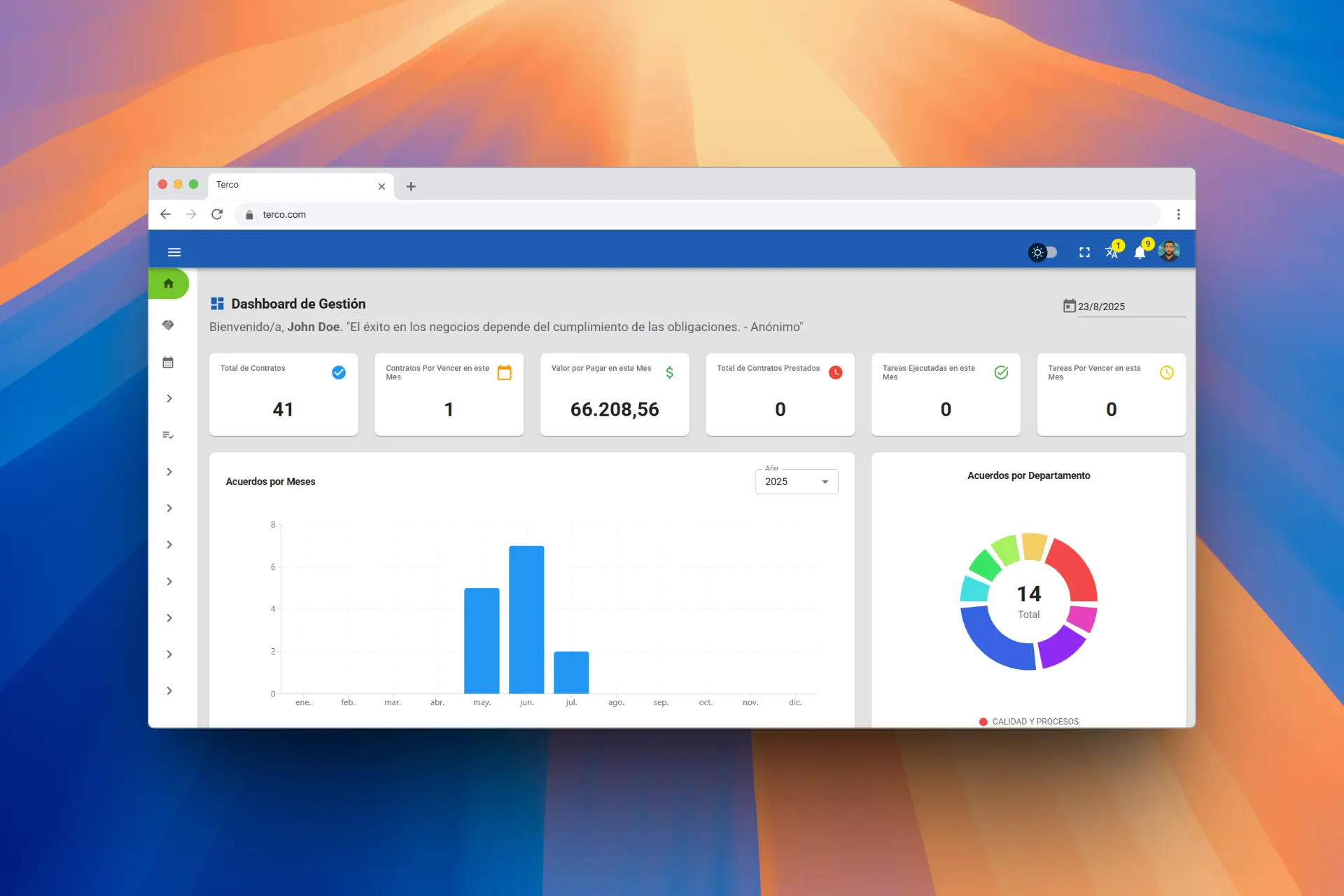Click the yellow clock icon on Tareas Por Vencer

[x=1167, y=372]
